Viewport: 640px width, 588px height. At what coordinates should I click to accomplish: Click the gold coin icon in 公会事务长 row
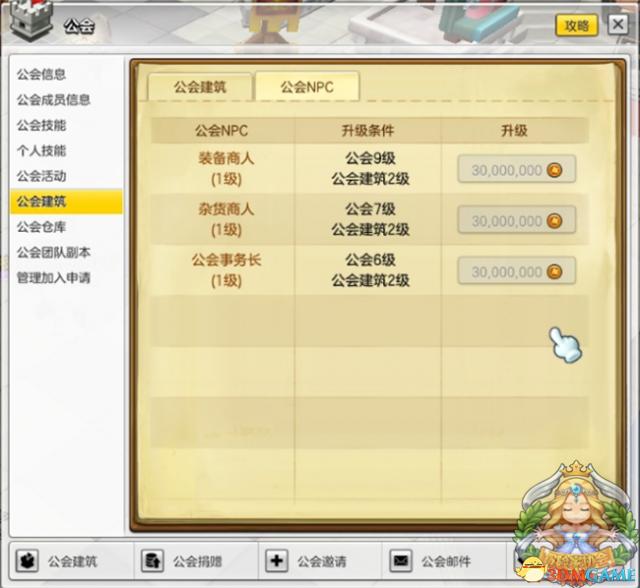tap(554, 271)
